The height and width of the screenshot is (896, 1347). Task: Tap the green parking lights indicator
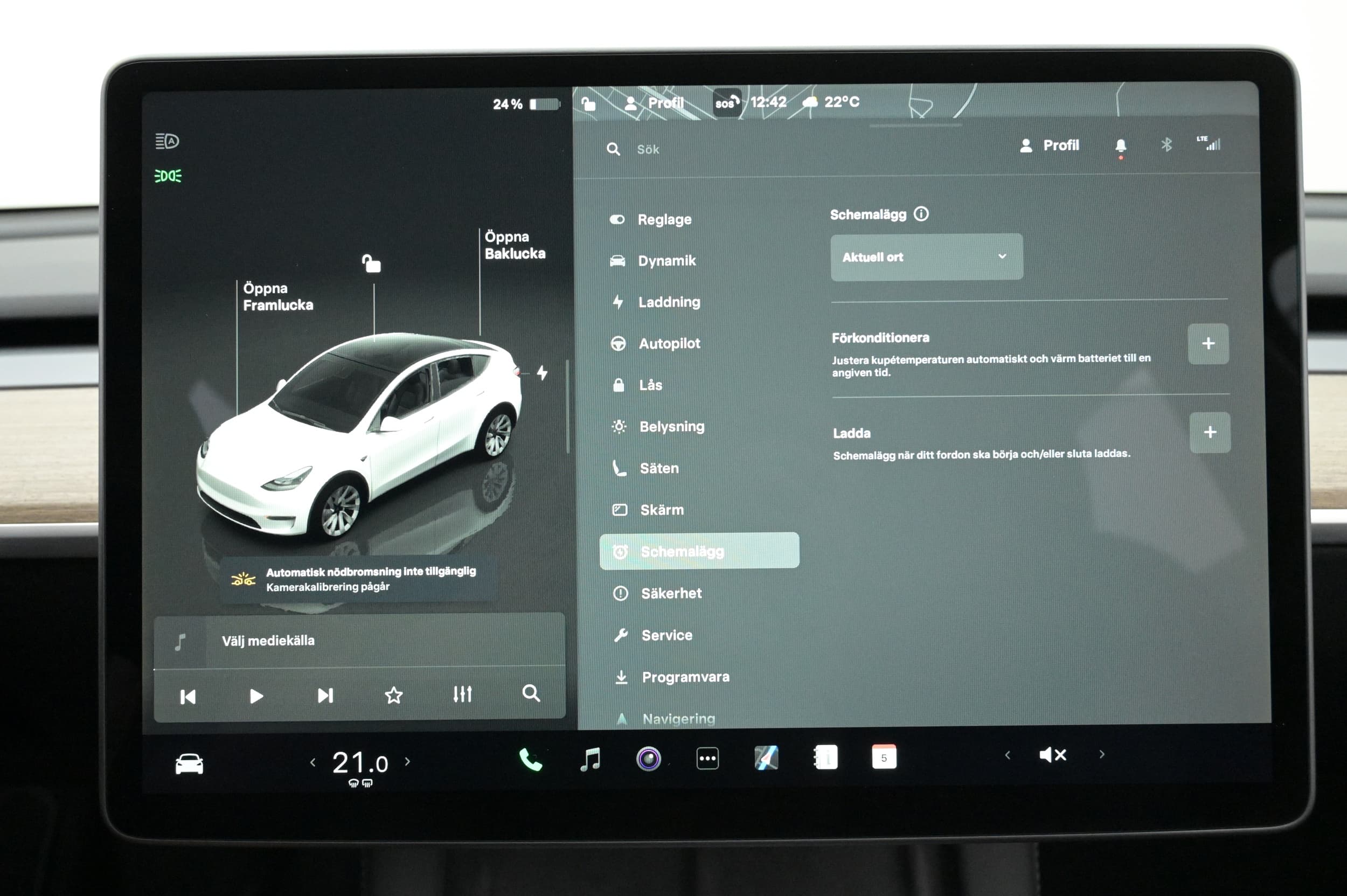(168, 176)
